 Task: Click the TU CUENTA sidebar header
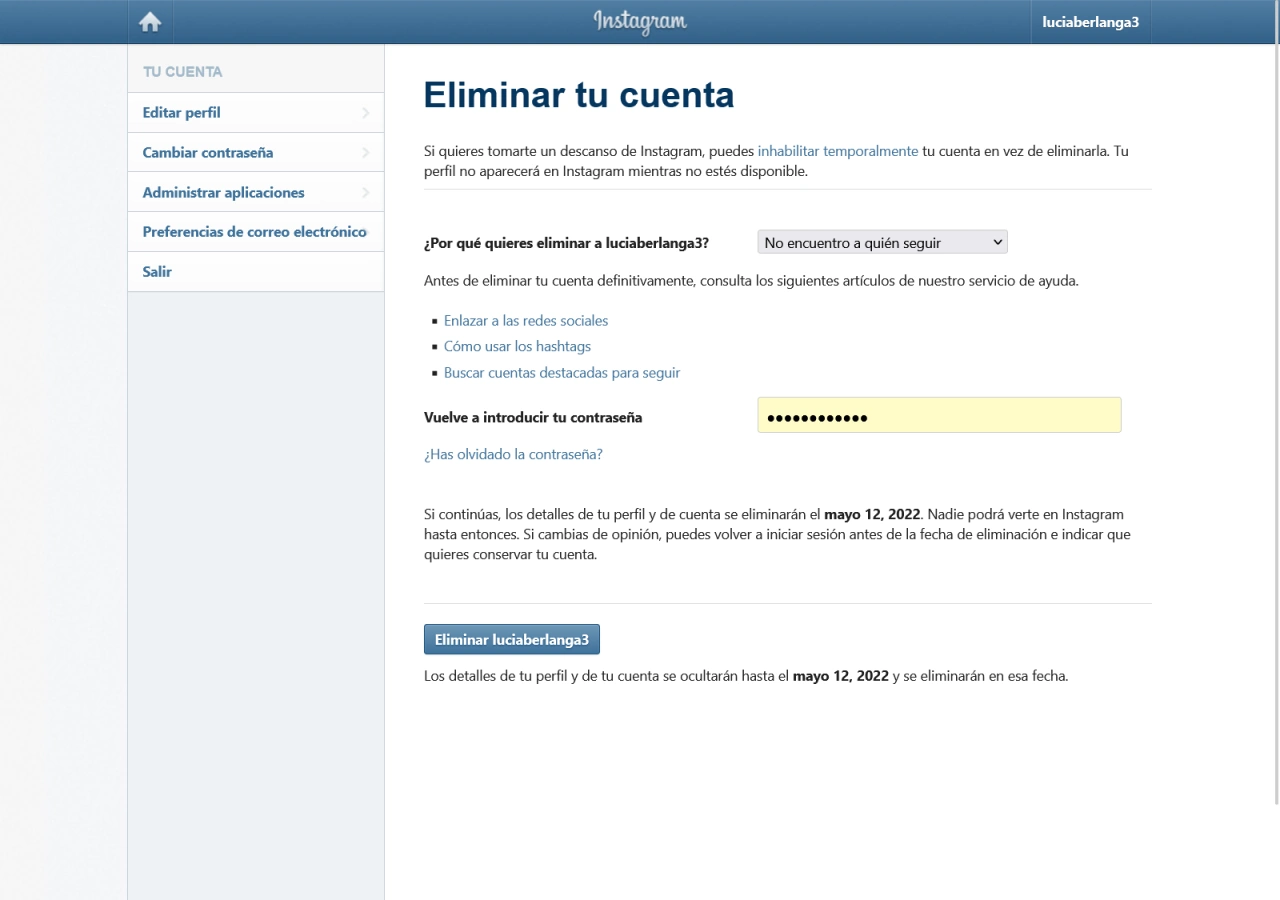(x=183, y=72)
